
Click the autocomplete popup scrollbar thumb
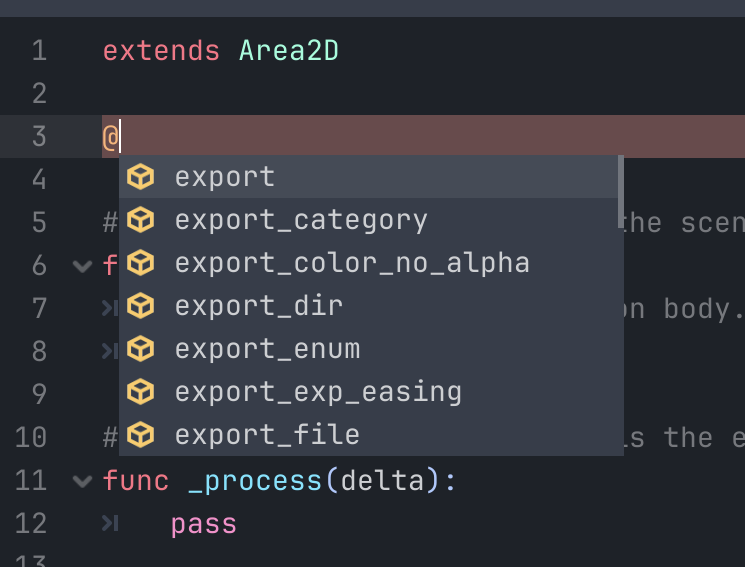point(621,177)
